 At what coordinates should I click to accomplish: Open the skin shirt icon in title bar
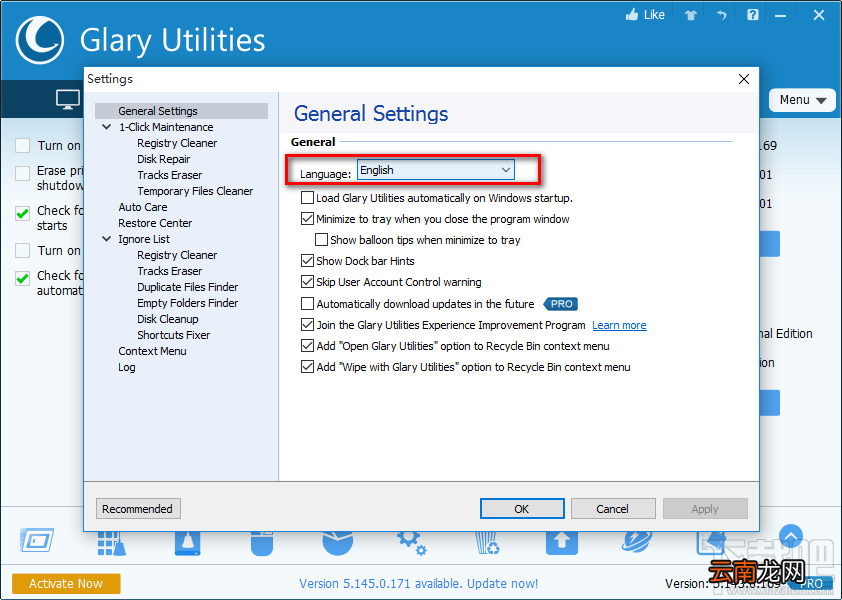coord(691,15)
